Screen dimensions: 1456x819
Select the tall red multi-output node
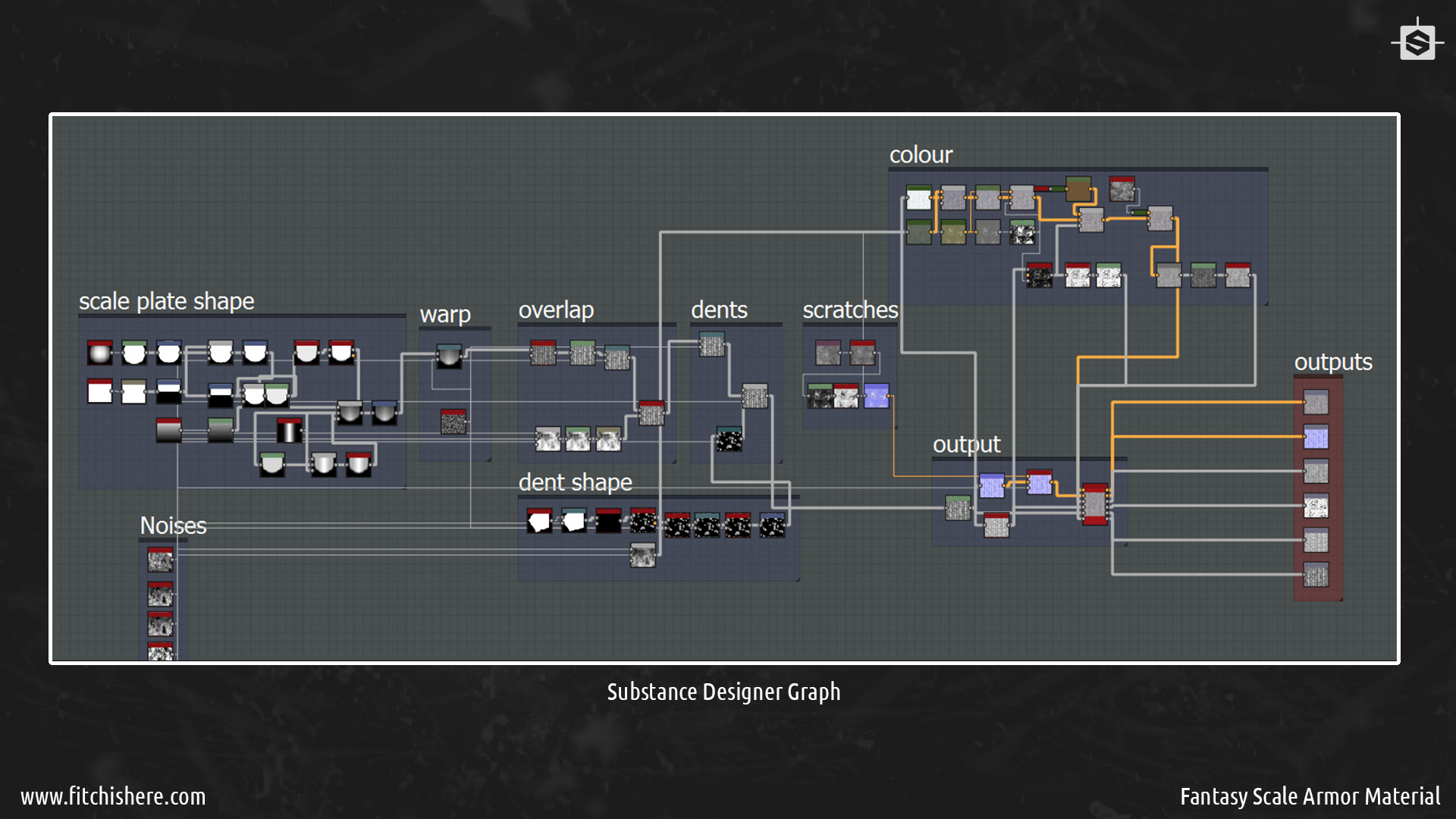pyautogui.click(x=1094, y=504)
